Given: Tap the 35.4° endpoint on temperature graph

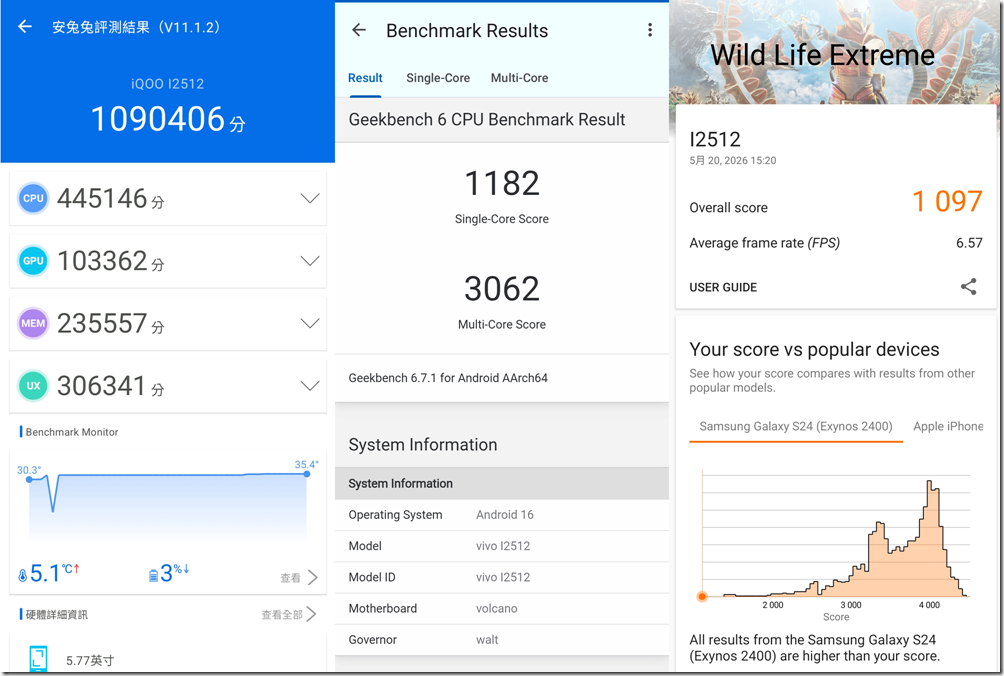Looking at the screenshot, I should [x=307, y=474].
